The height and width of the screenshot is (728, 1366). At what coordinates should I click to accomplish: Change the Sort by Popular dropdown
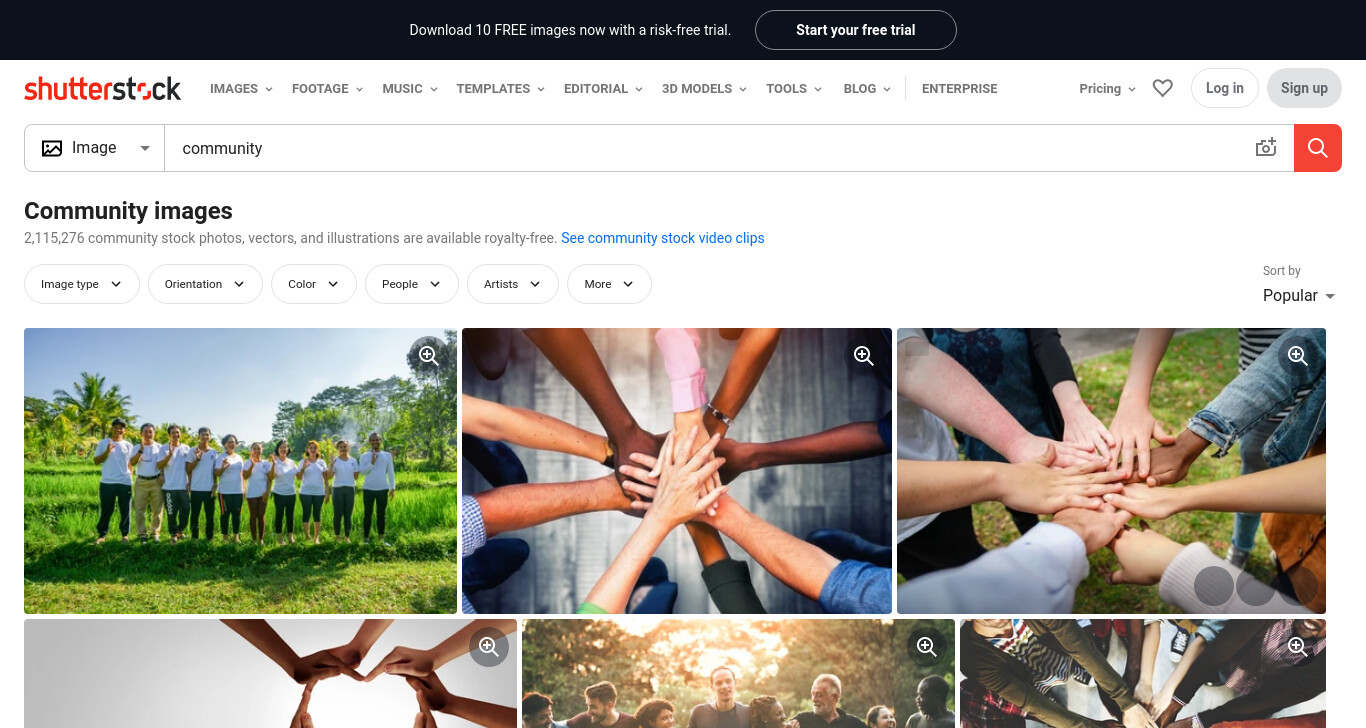(x=1299, y=296)
